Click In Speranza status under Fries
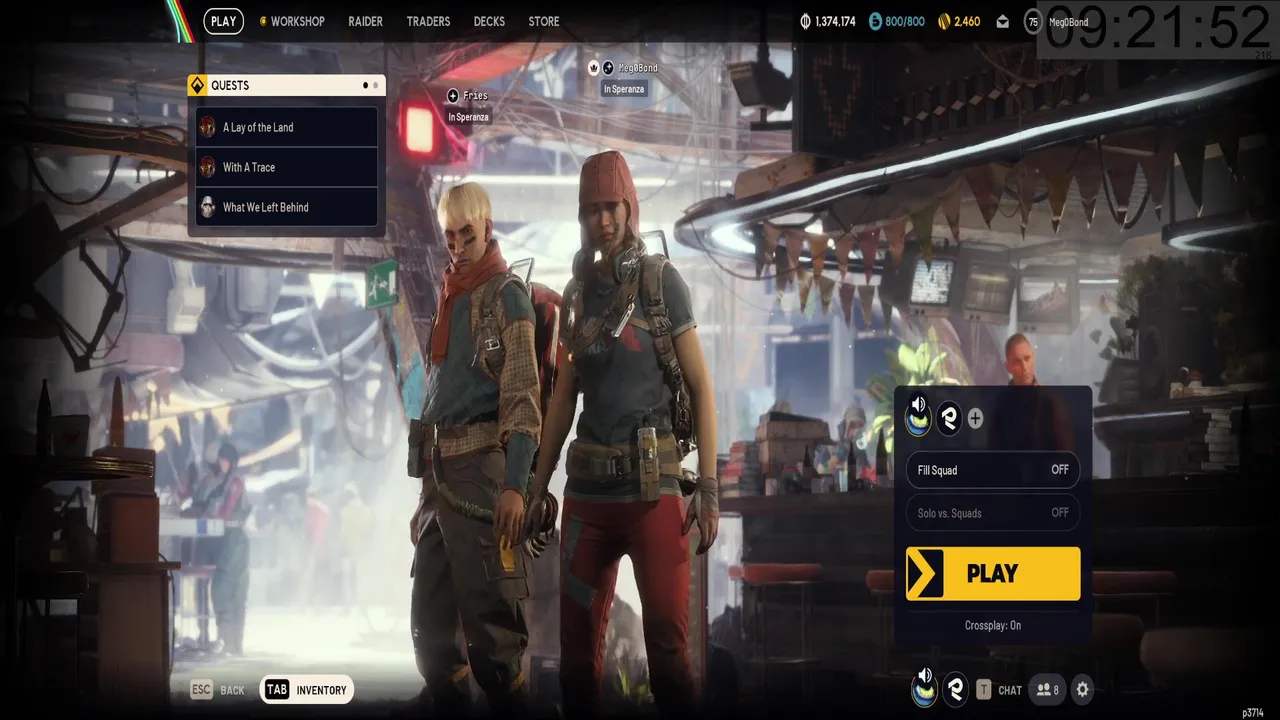 [x=469, y=117]
